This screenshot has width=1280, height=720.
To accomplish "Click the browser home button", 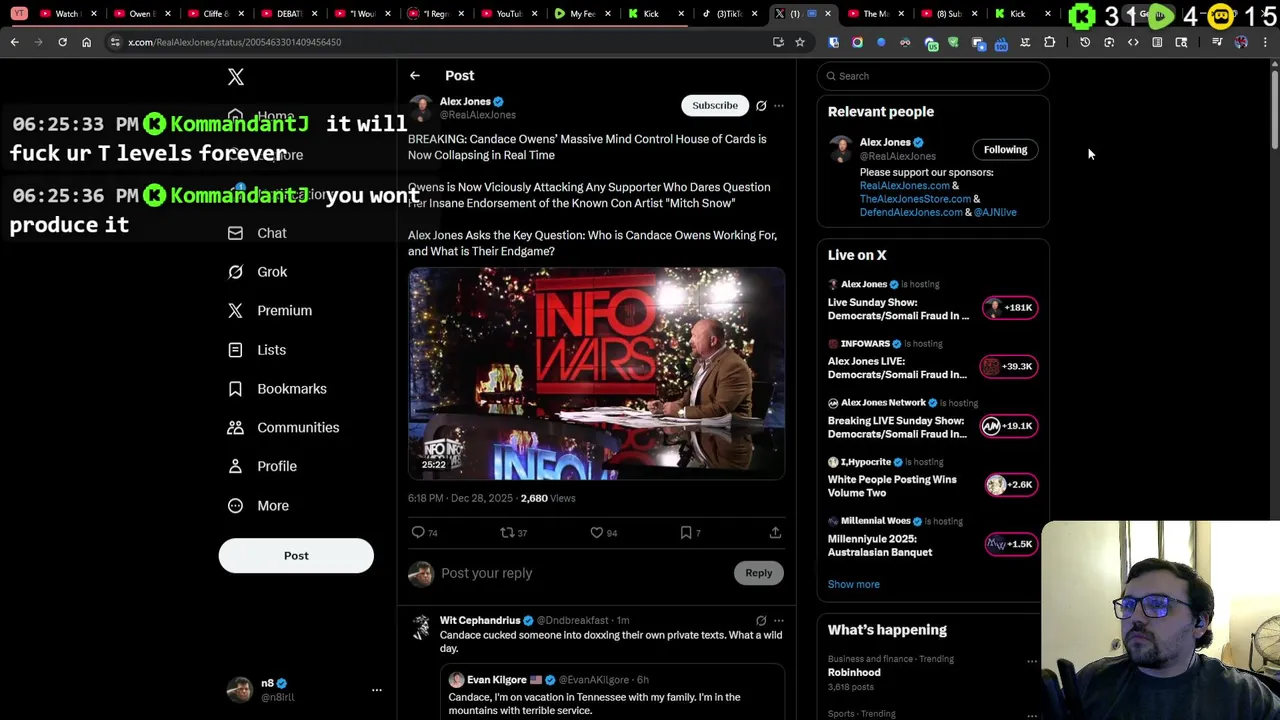I will pos(86,42).
